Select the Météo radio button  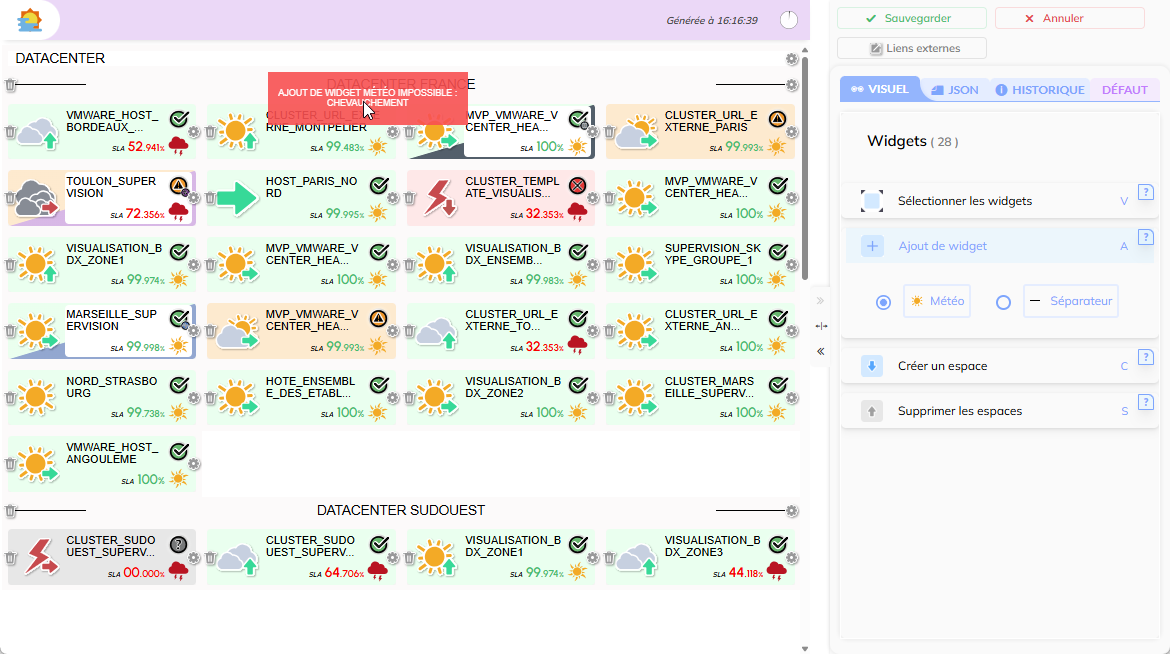click(x=883, y=302)
